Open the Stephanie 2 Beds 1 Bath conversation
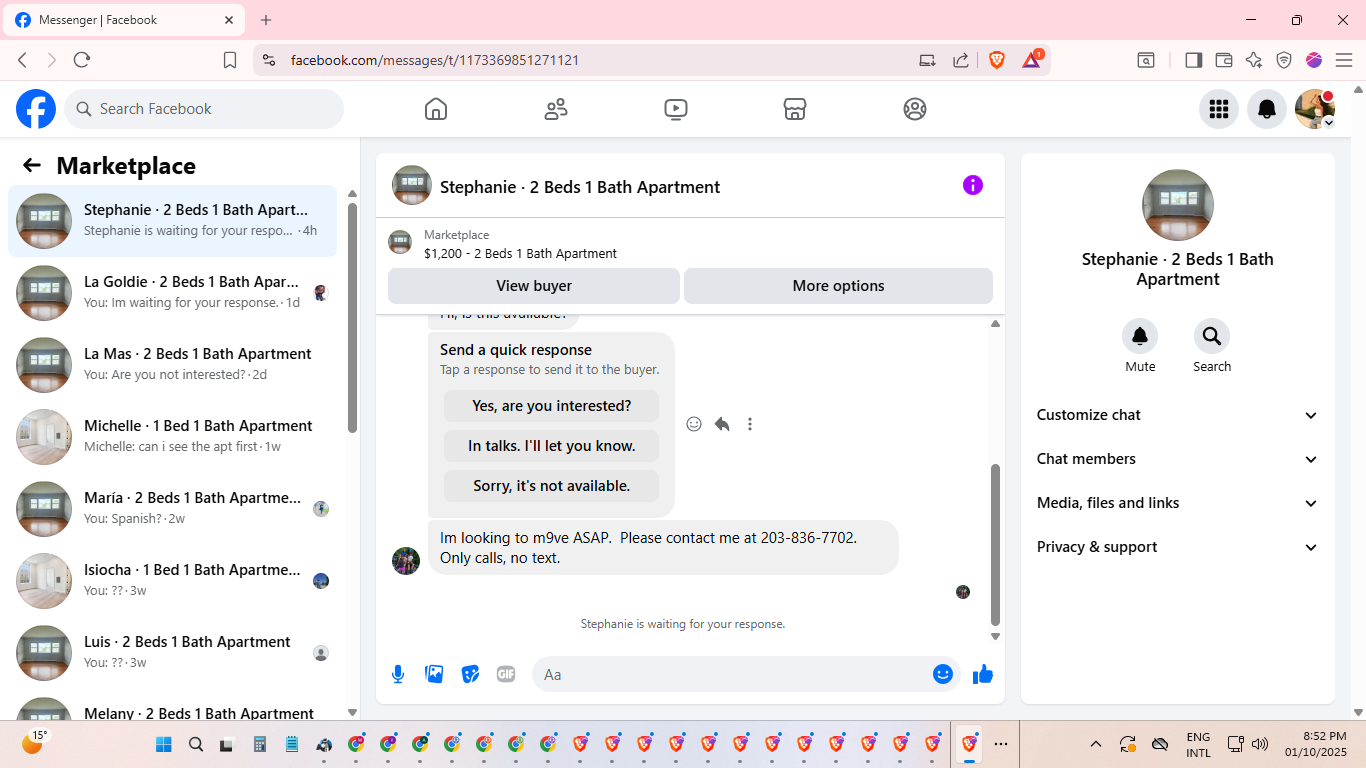 tap(172, 221)
